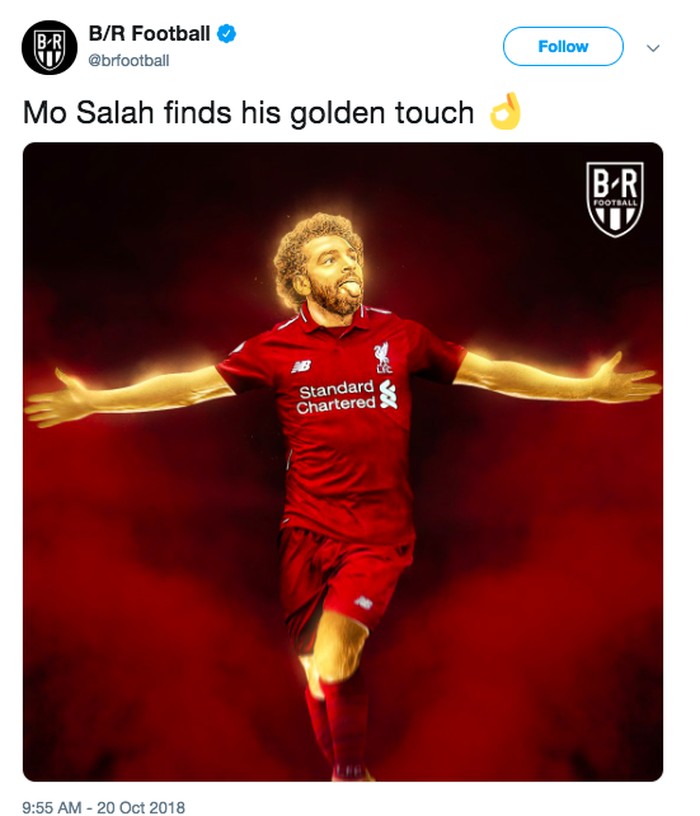Click the player's outstretched left-side hand
Screen dimensions: 700x816
56,399
